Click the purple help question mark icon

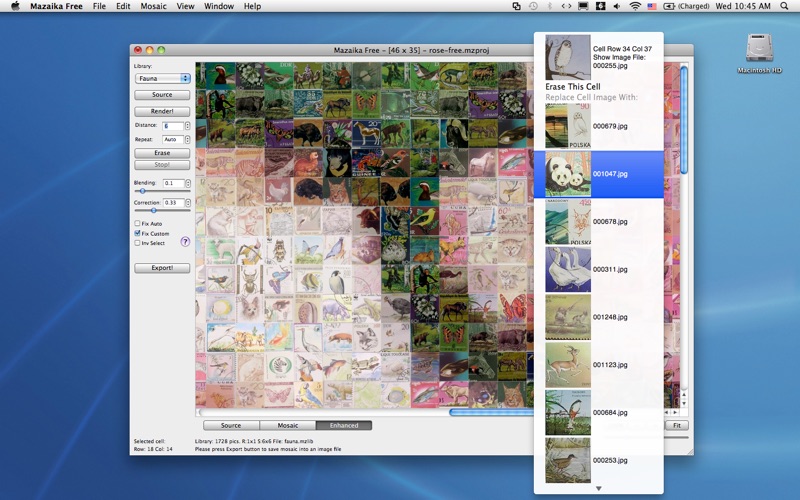[185, 241]
